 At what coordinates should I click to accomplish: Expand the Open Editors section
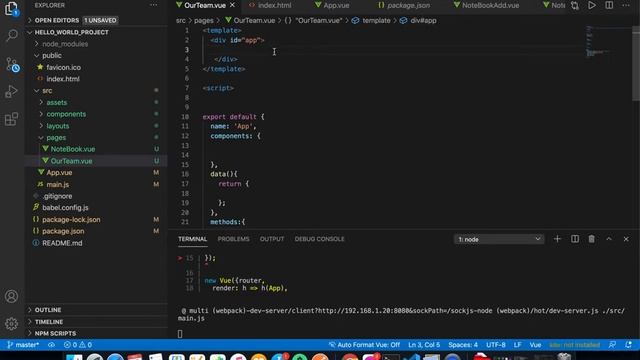click(x=96, y=20)
